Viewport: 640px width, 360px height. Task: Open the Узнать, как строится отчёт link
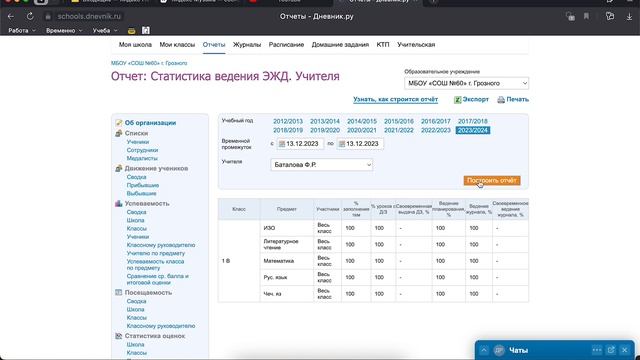click(x=396, y=99)
